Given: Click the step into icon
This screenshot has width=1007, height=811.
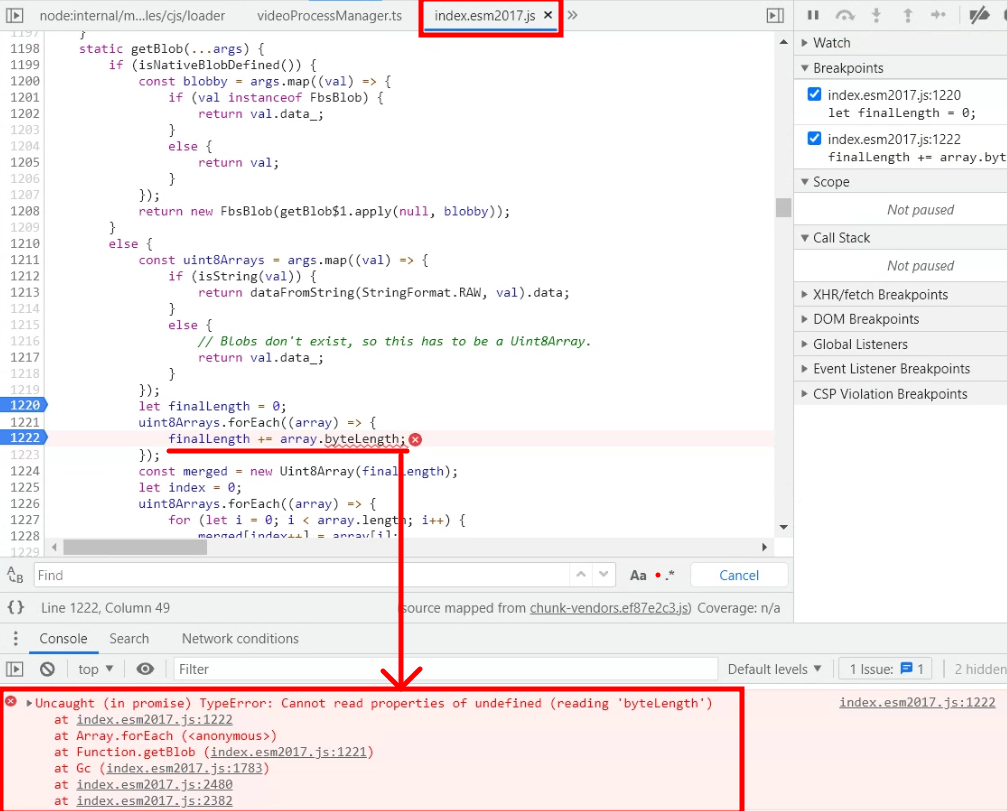Looking at the screenshot, I should 876,15.
